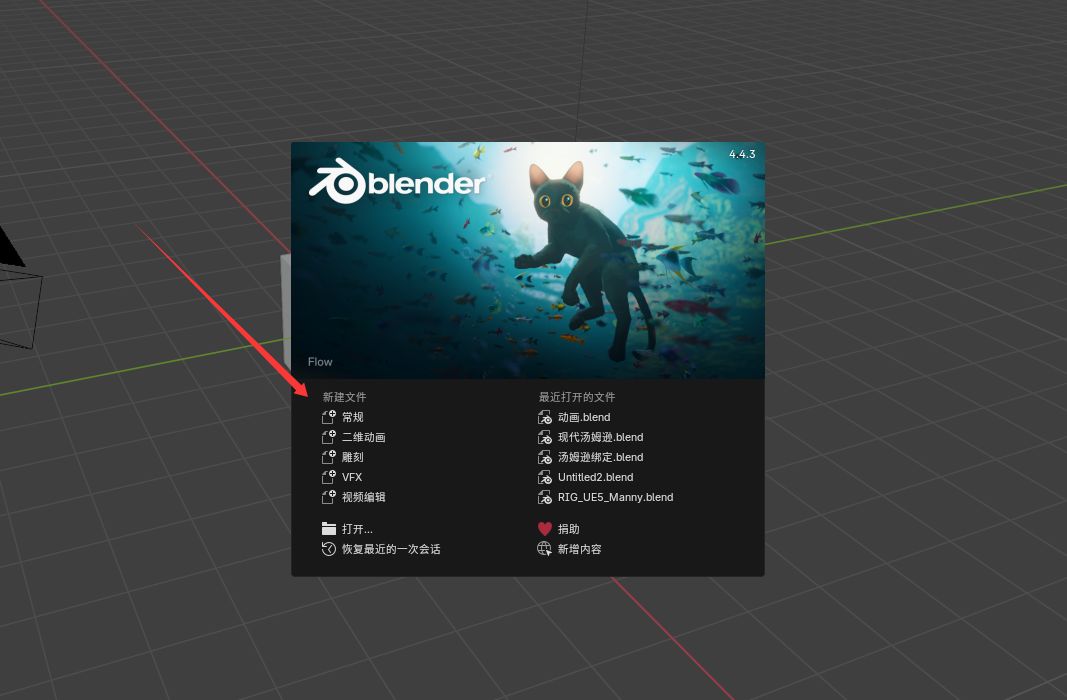The width and height of the screenshot is (1067, 700).
Task: Click the new-file icon beside 雕刻
Action: 328,457
